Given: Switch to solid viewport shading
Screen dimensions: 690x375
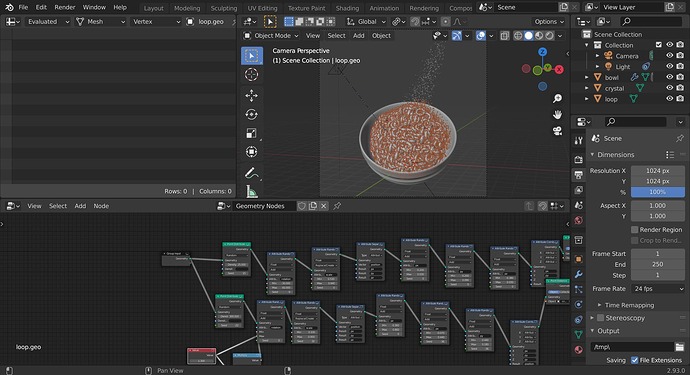Looking at the screenshot, I should 529,36.
